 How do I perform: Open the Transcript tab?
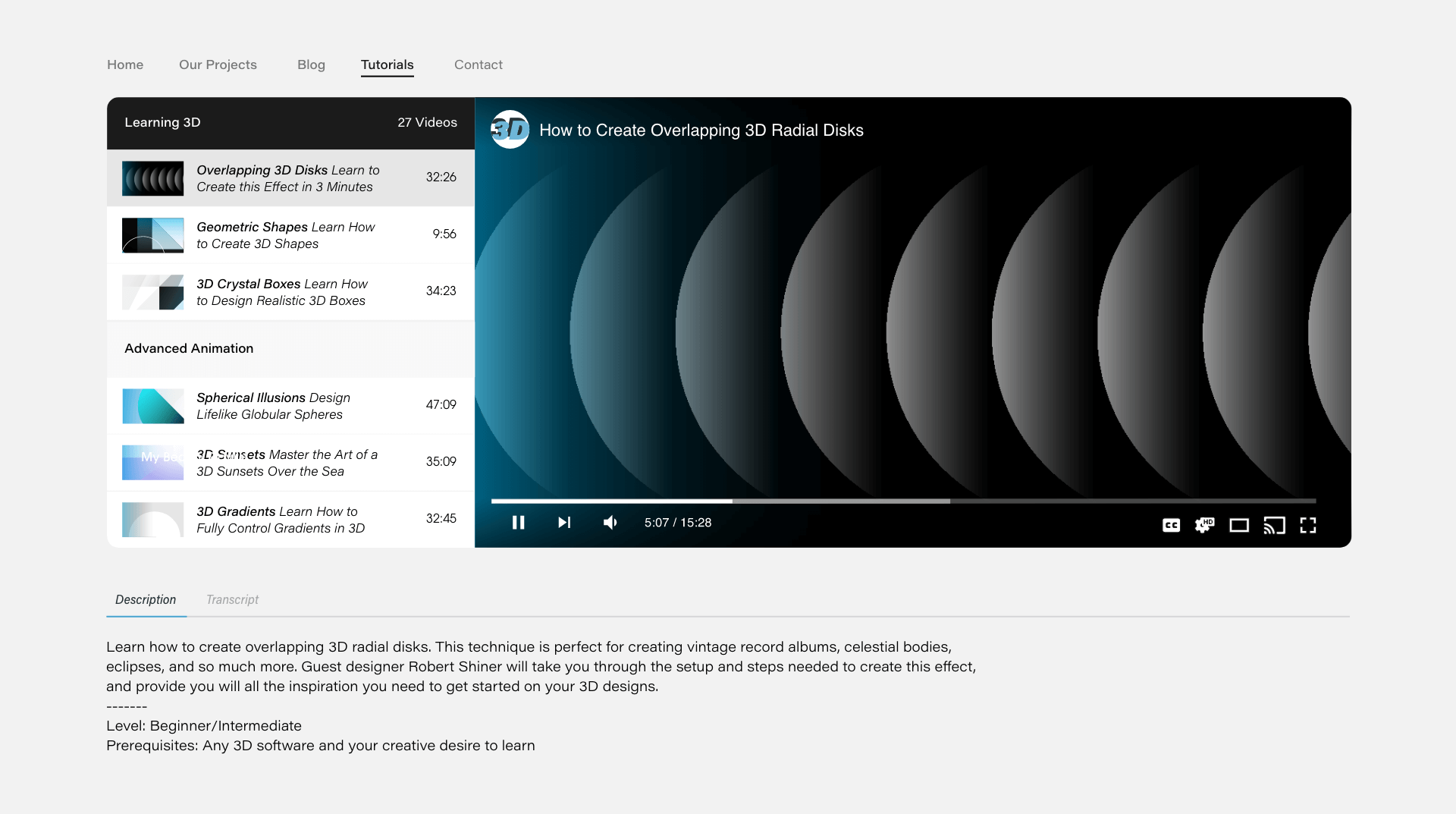(x=232, y=599)
